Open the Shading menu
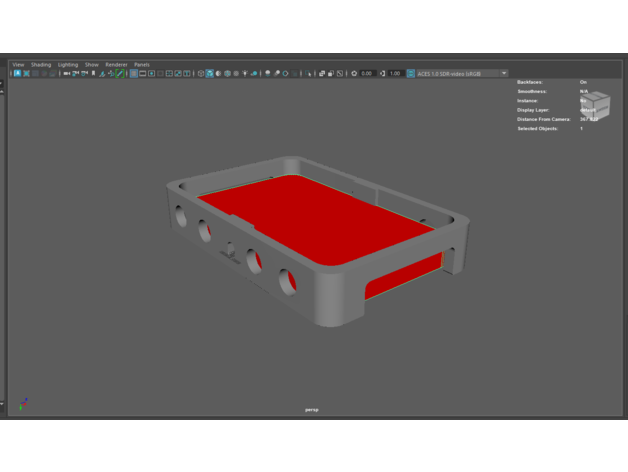The image size is (628, 472). [41, 64]
